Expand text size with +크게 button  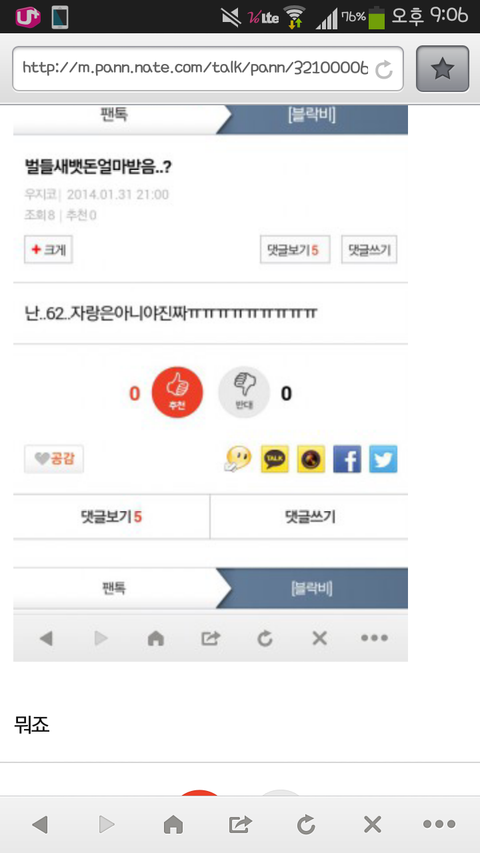click(x=48, y=250)
